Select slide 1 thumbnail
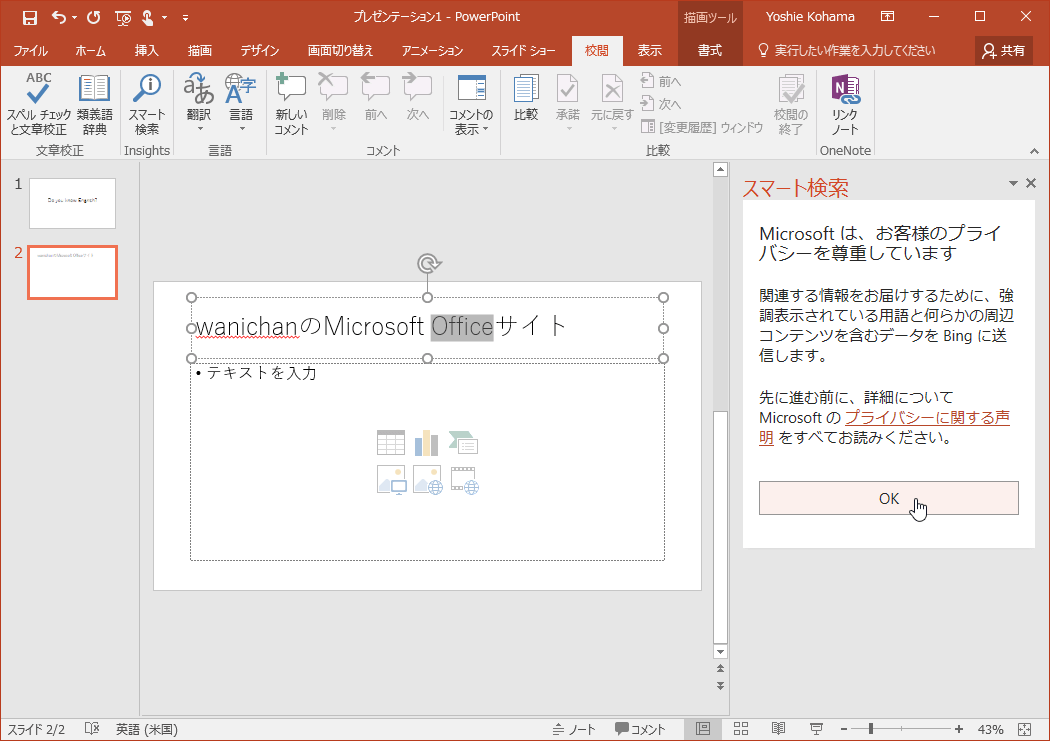1050x741 pixels. [x=72, y=203]
